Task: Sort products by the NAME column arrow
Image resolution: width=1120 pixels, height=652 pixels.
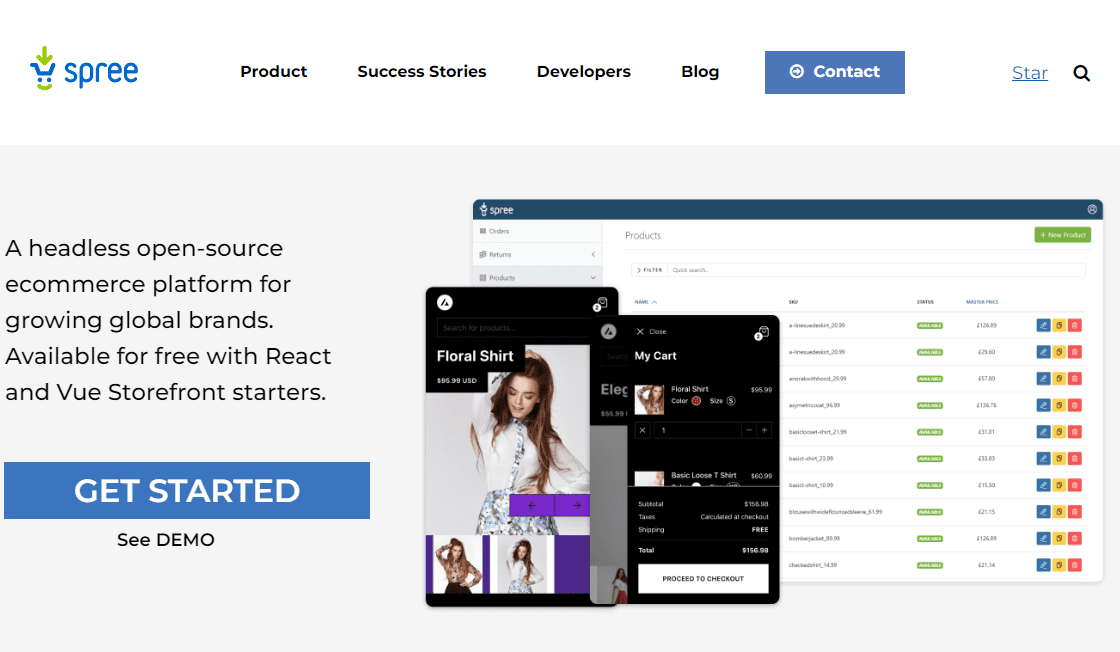Action: (x=654, y=301)
